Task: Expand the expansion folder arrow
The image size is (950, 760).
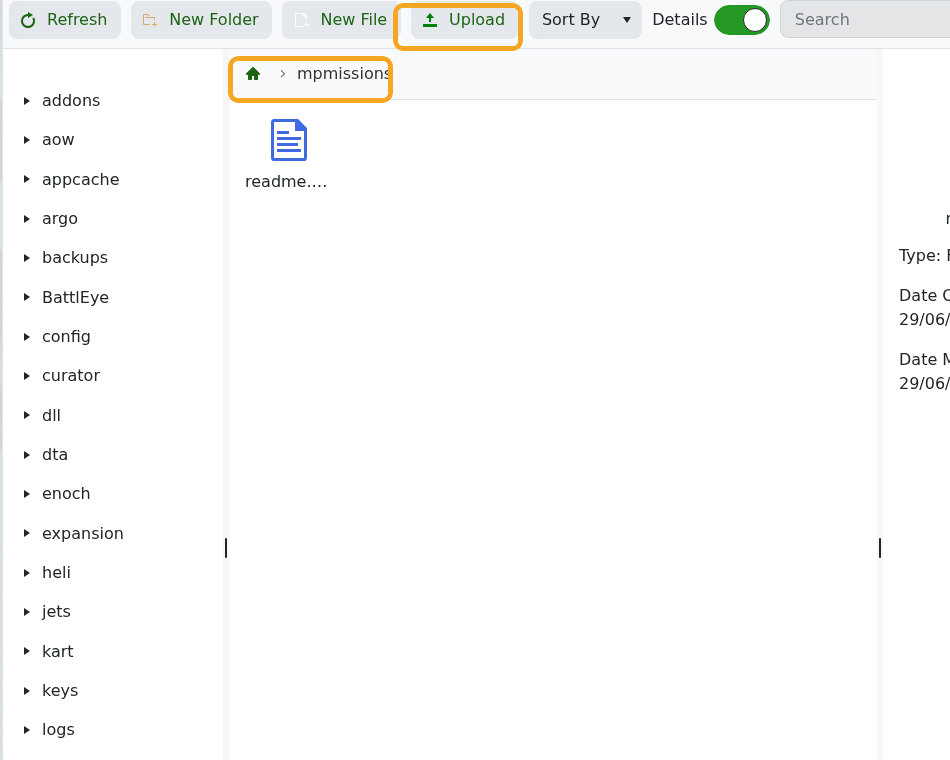Action: (x=27, y=533)
